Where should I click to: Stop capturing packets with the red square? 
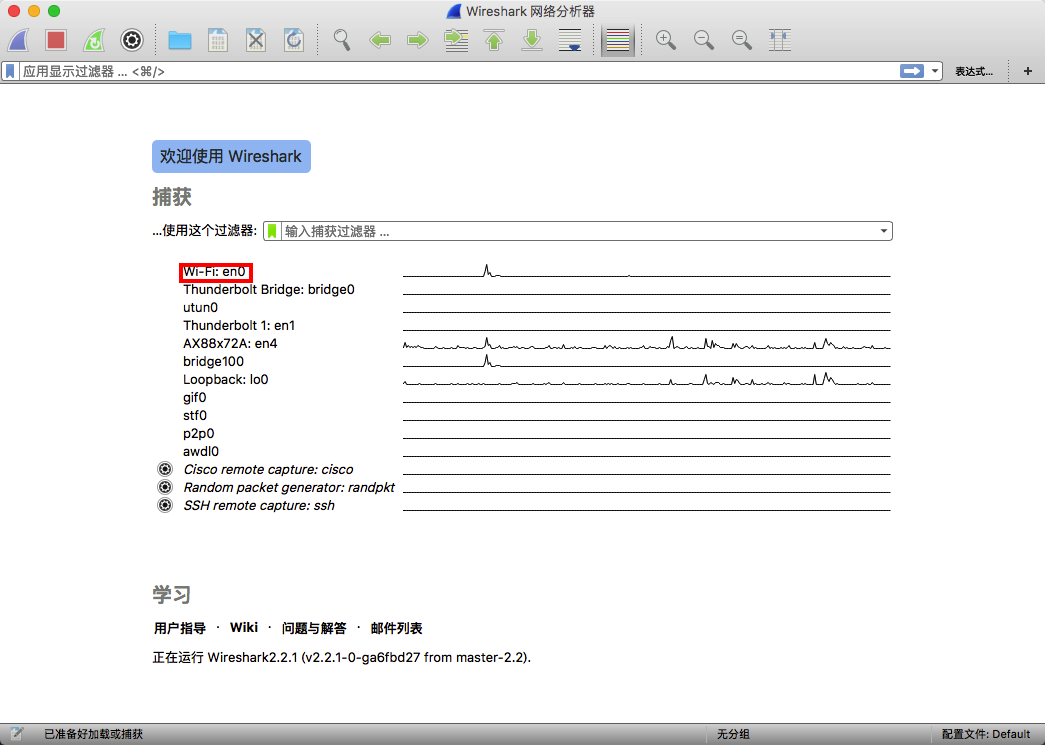click(x=56, y=40)
